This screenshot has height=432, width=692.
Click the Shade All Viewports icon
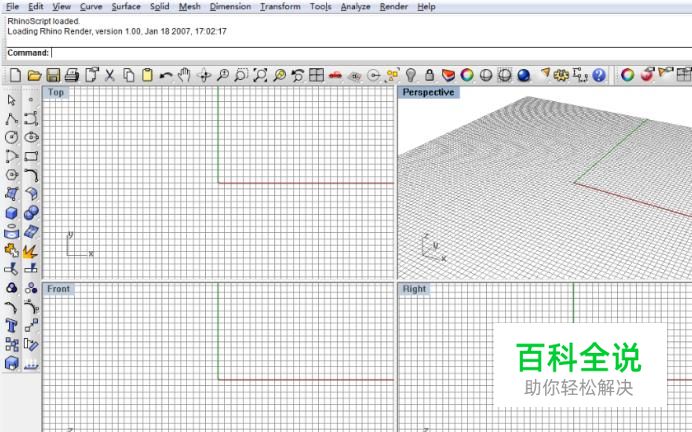504,75
